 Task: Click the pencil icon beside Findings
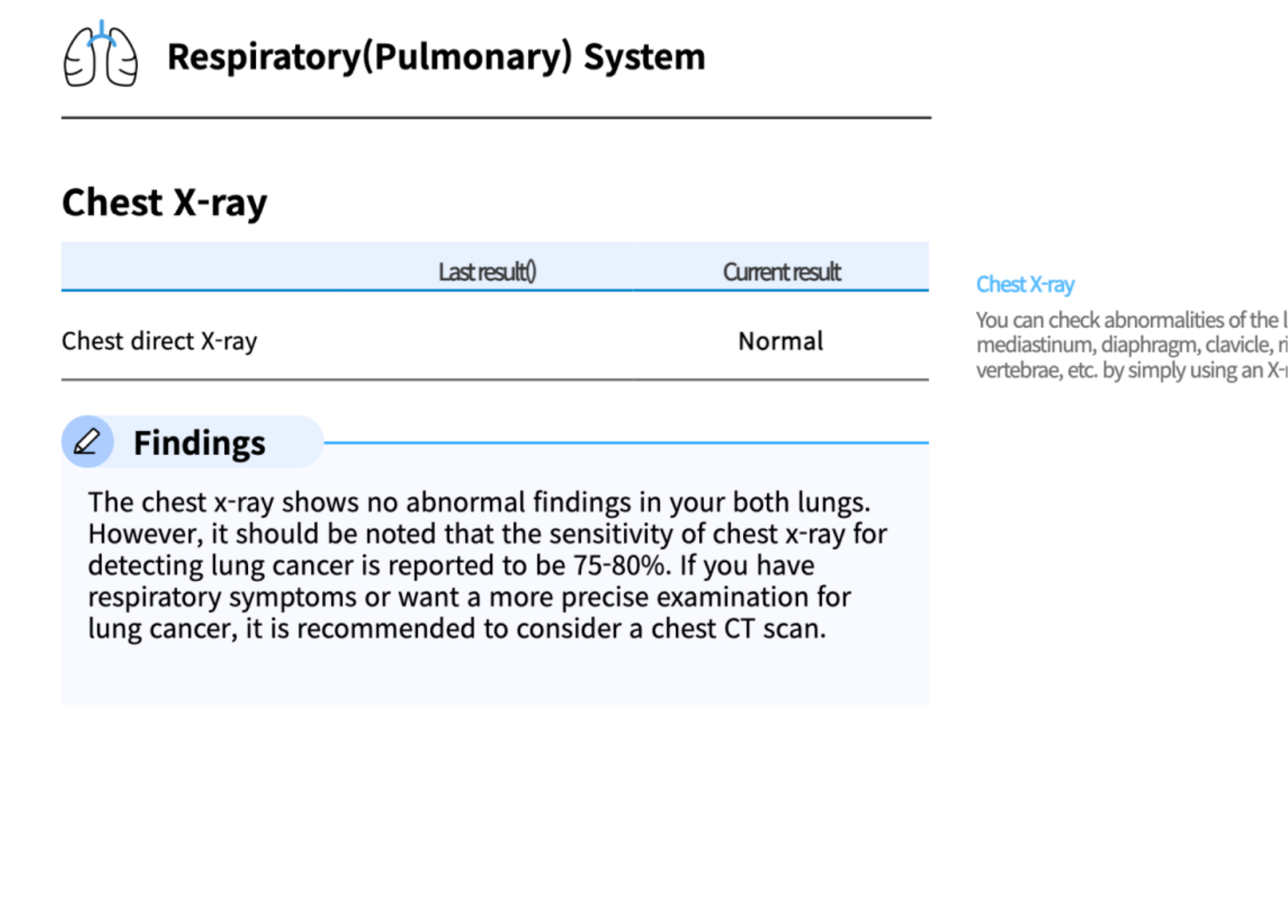coord(87,442)
